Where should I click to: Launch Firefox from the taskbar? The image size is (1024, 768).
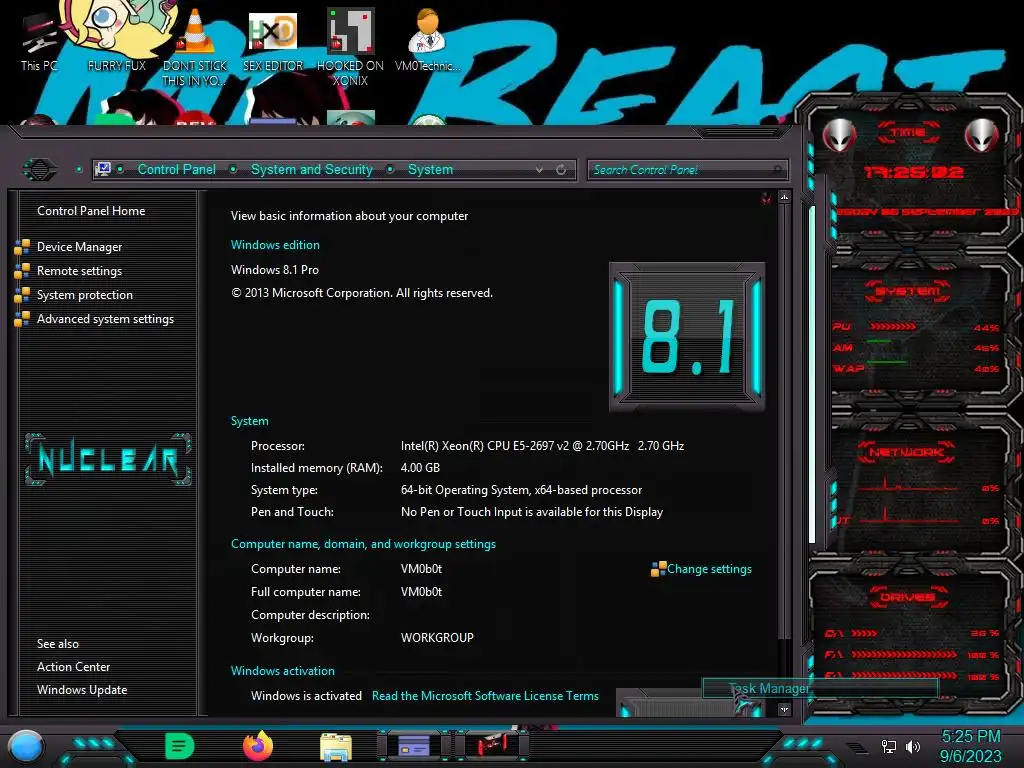[x=258, y=746]
